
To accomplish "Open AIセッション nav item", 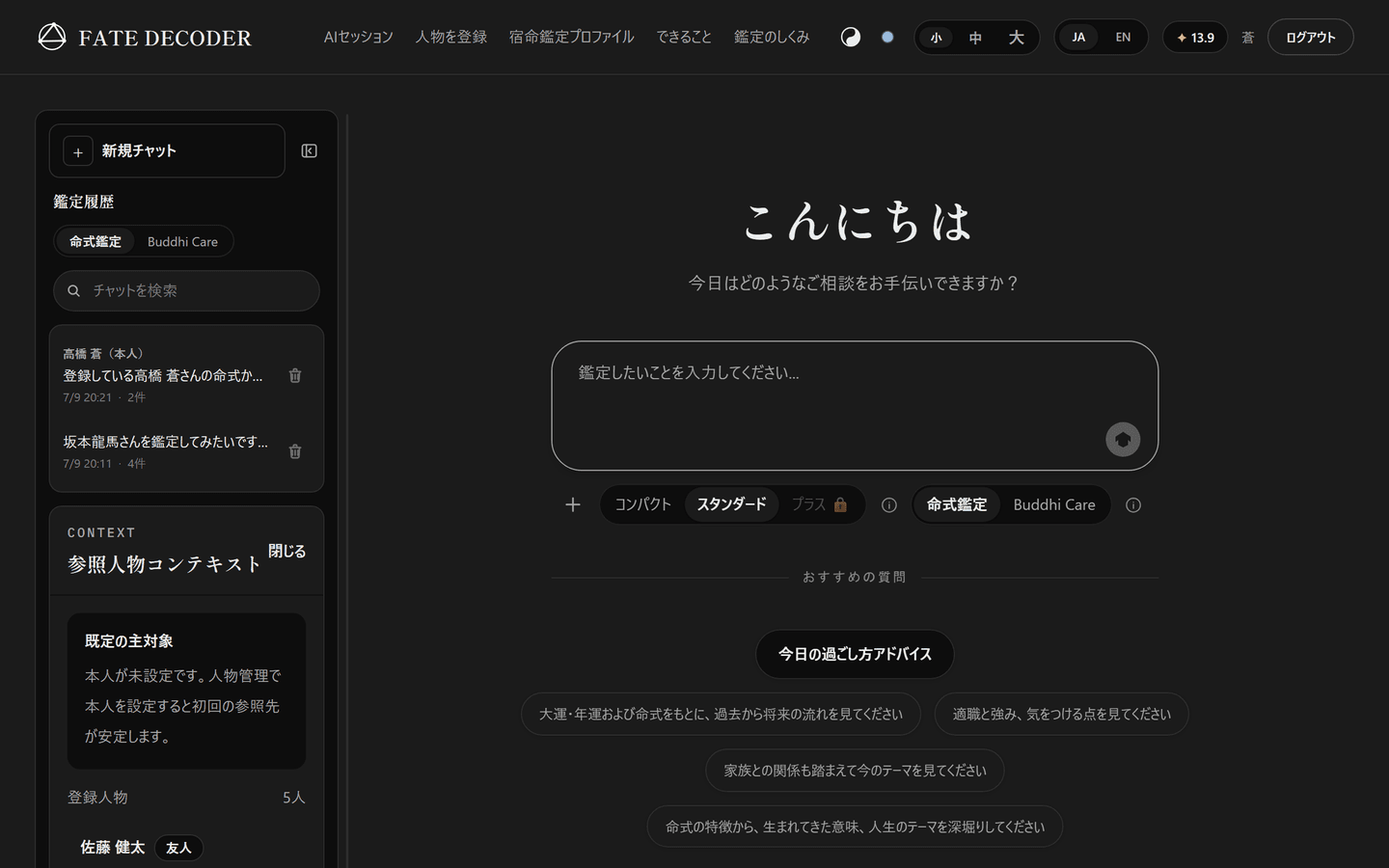I will [x=359, y=37].
